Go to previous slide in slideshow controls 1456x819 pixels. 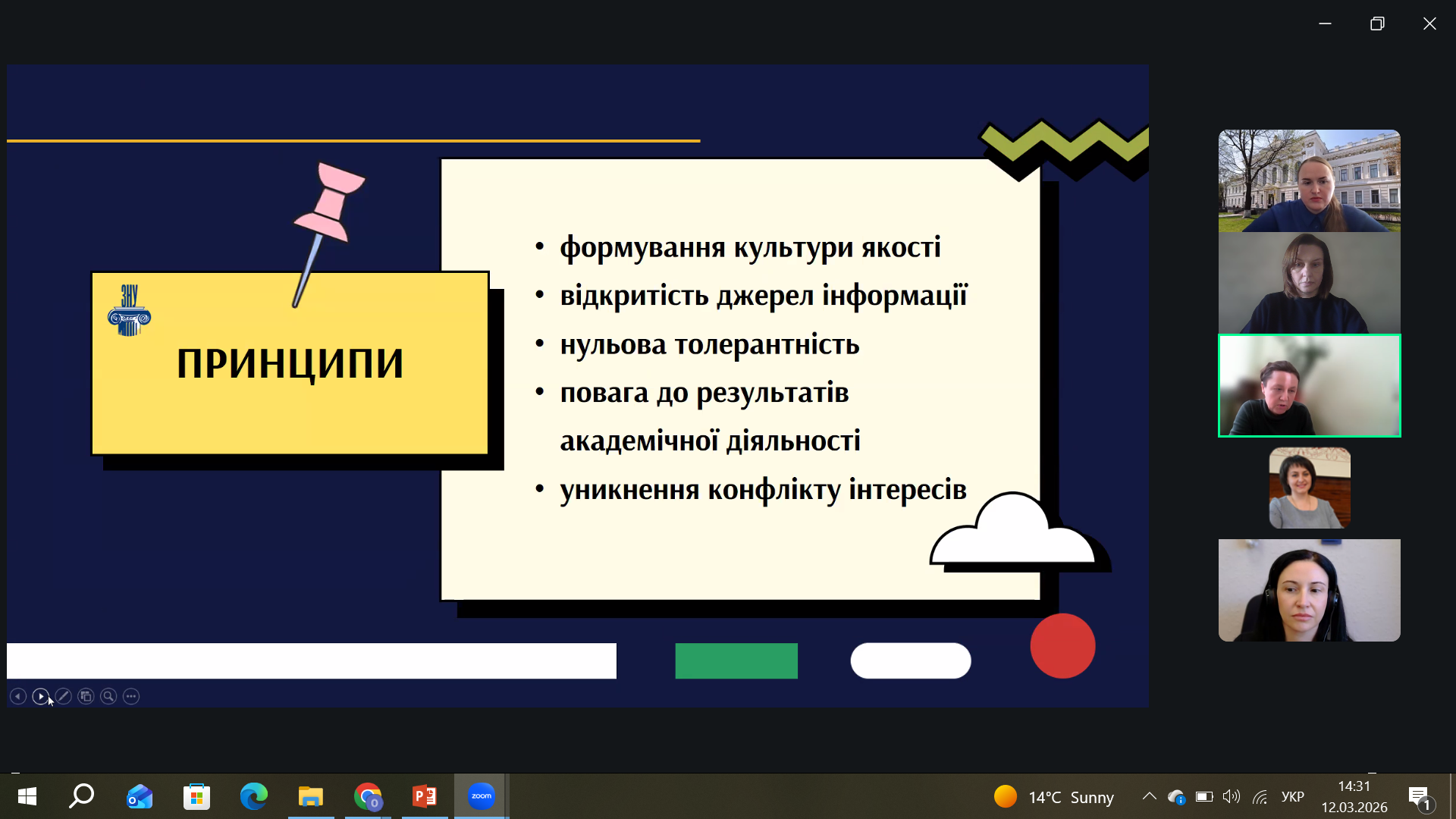18,696
